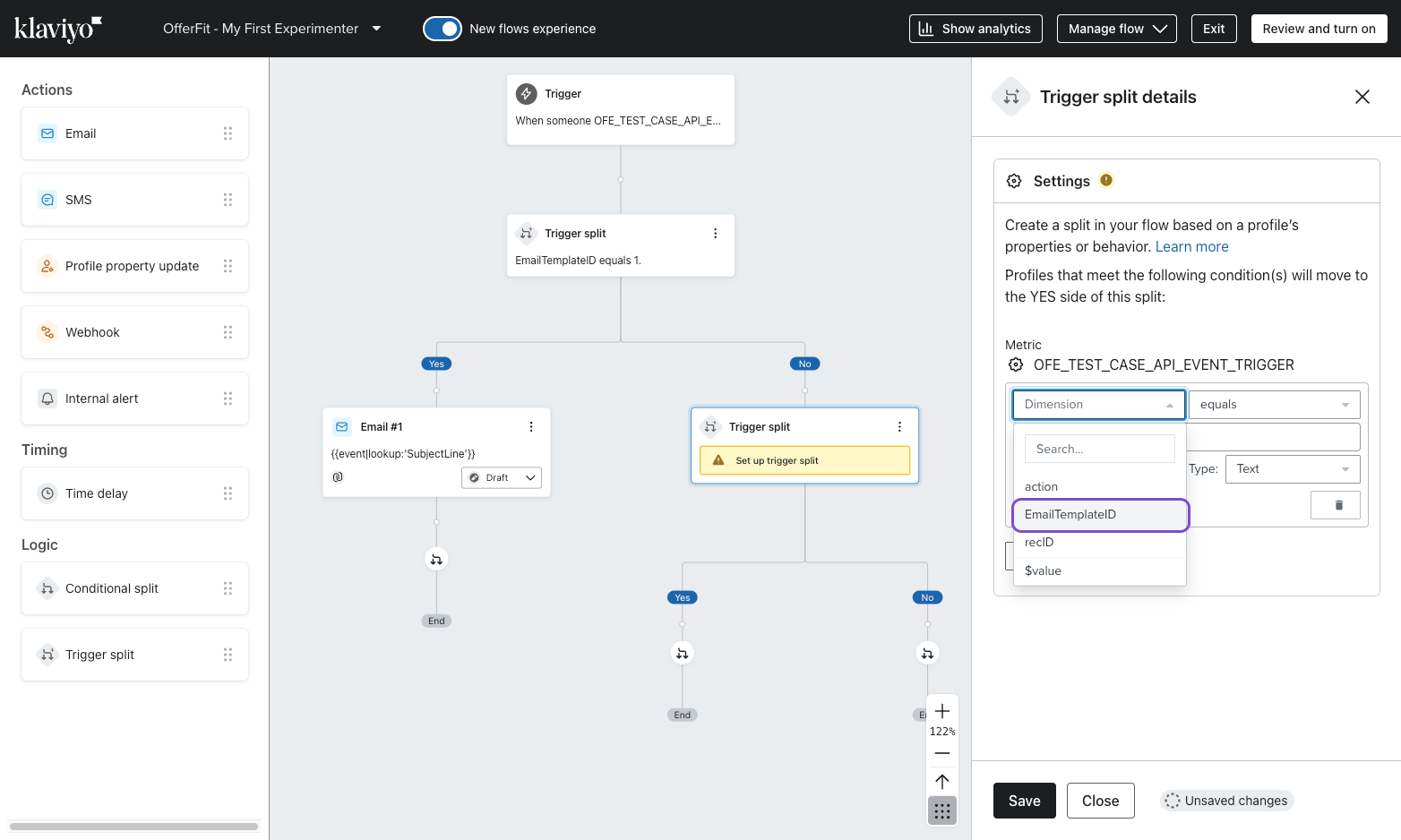Open the Draft status dropdown on Email #1

[501, 477]
